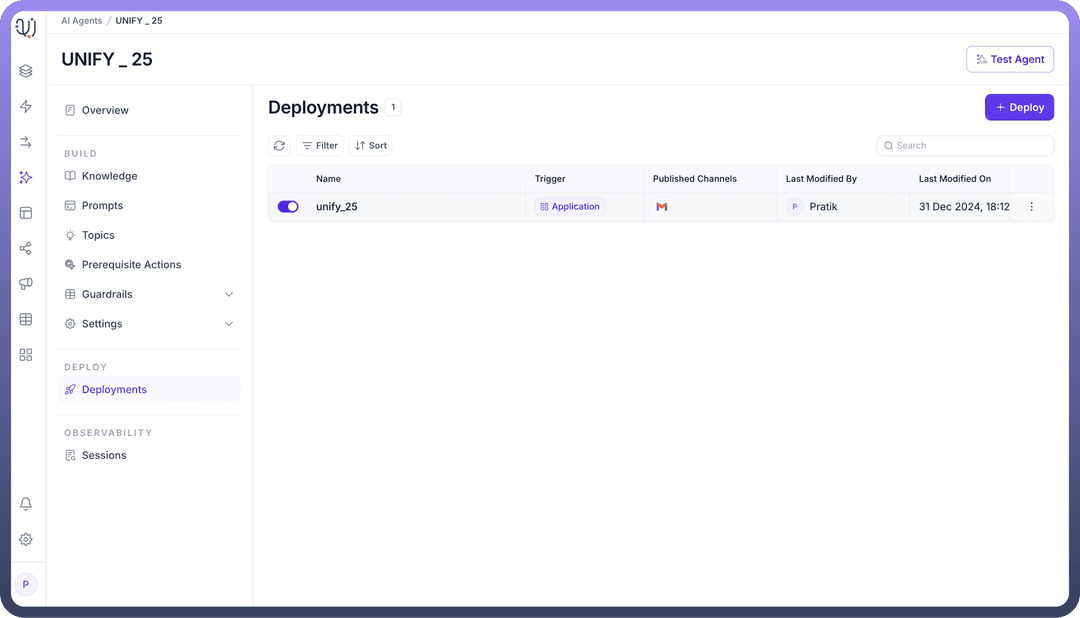Viewport: 1080px width, 618px height.
Task: Click the Test Agent button
Action: tap(1010, 59)
